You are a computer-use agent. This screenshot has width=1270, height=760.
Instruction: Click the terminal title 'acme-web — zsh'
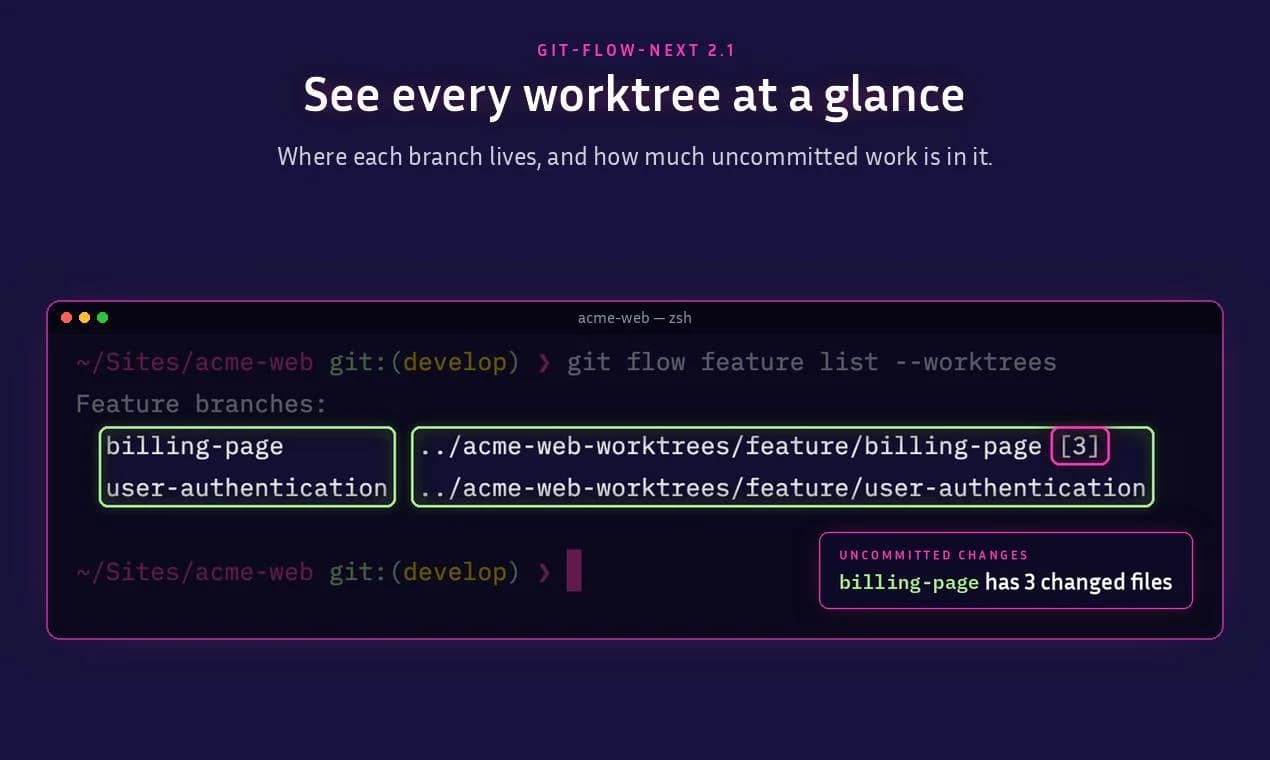635,318
